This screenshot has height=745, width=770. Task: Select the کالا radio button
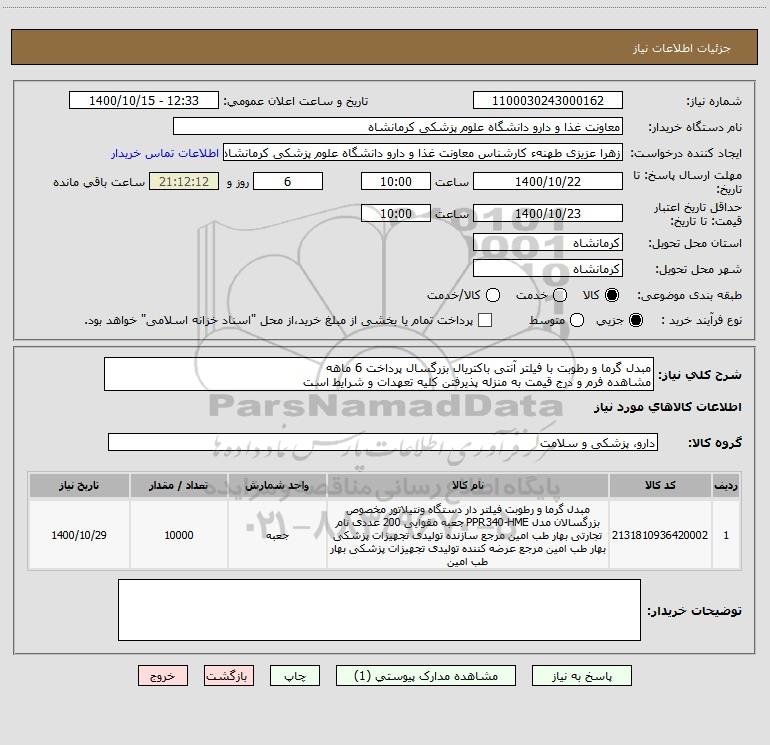[x=612, y=295]
